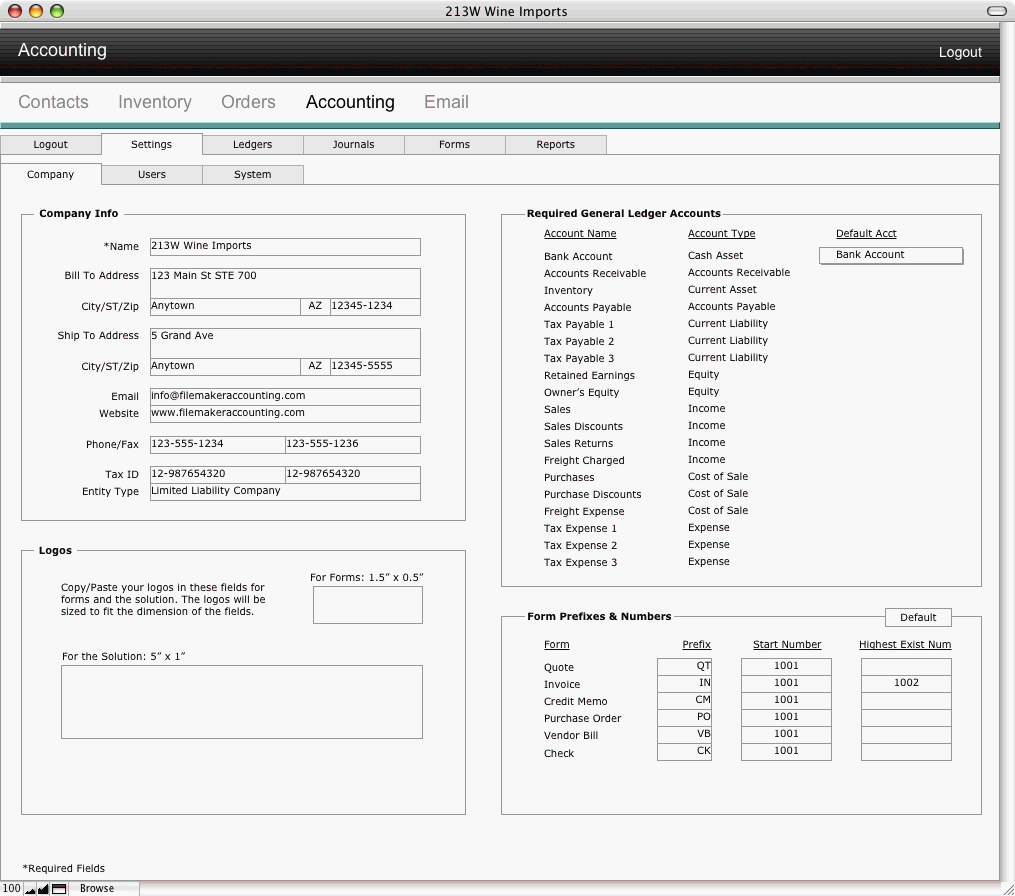This screenshot has height=896, width=1015.
Task: Click the Check prefix CK field
Action: pos(684,751)
